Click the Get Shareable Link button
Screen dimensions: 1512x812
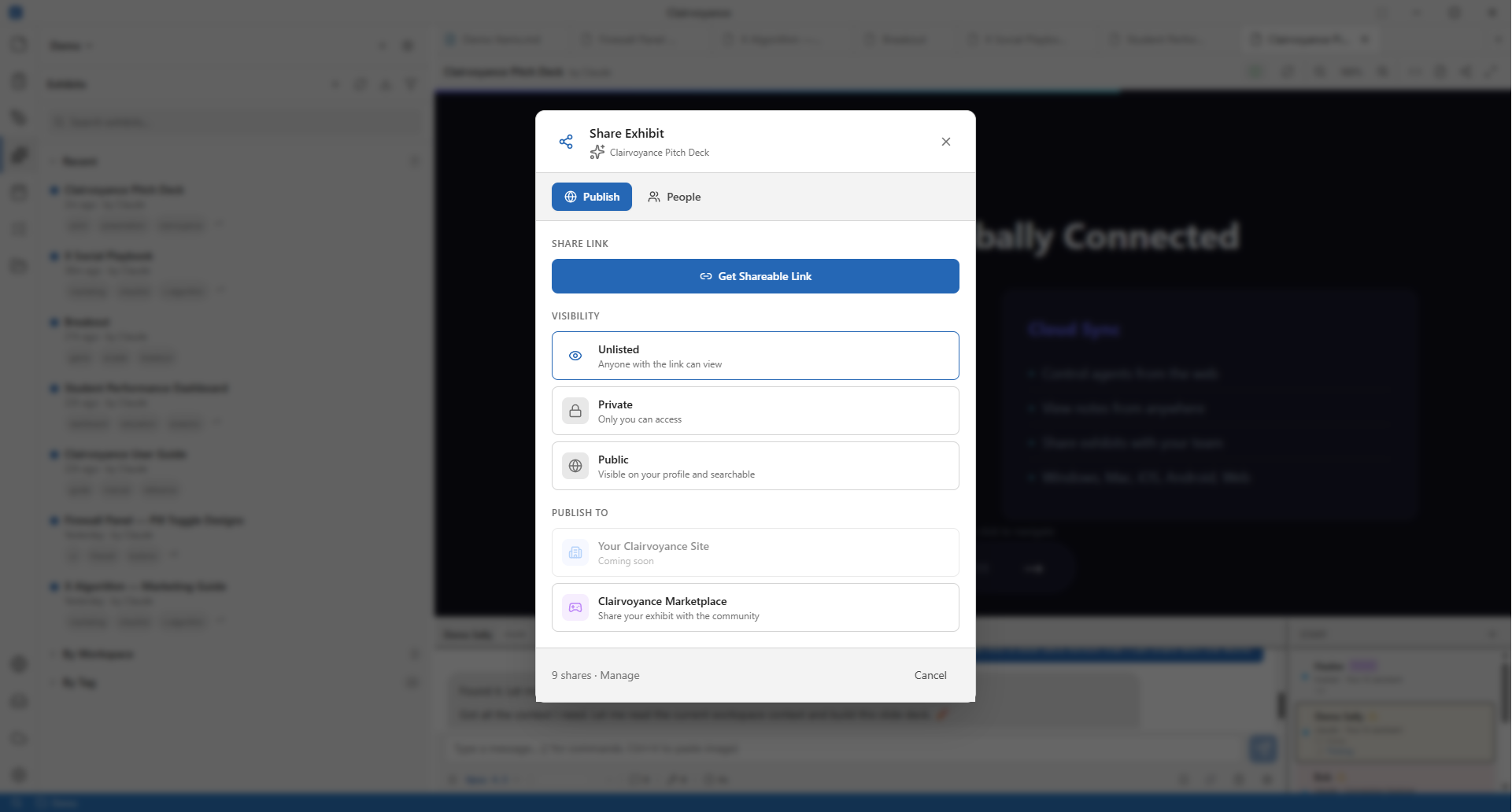pyautogui.click(x=755, y=276)
